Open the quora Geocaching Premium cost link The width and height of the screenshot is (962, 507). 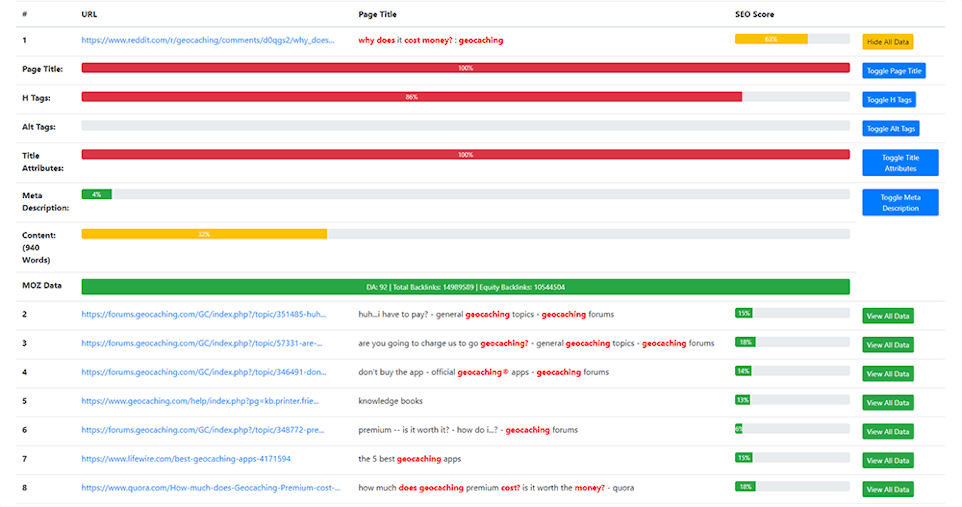pyautogui.click(x=211, y=488)
